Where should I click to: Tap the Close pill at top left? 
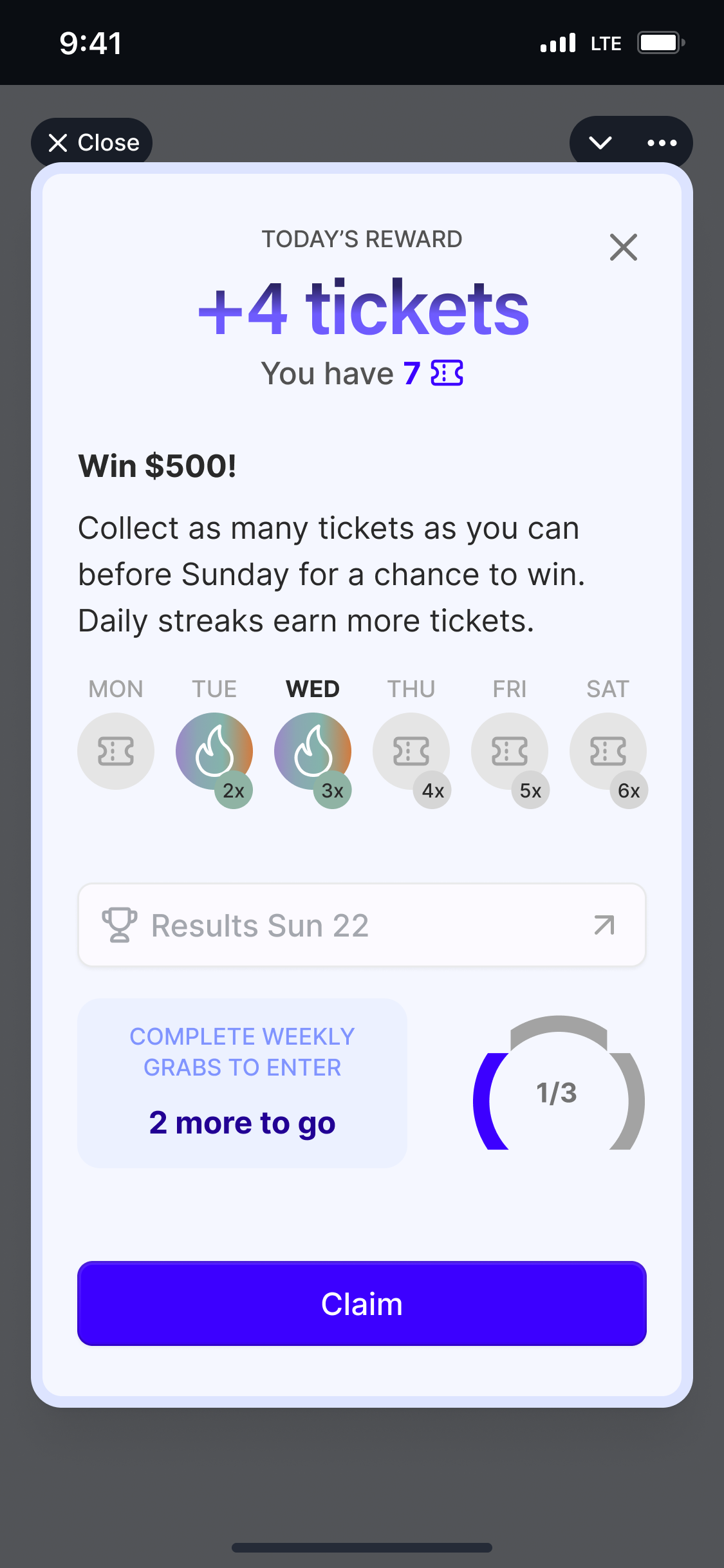click(x=91, y=142)
